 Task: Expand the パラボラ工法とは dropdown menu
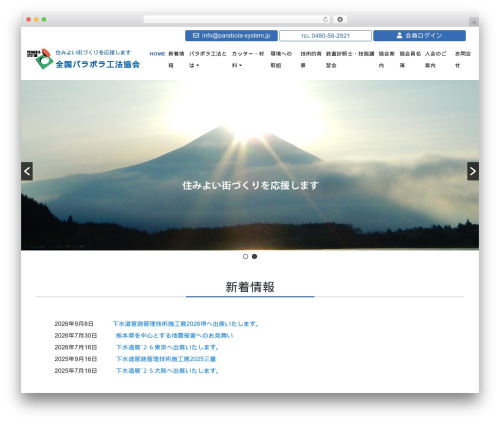207,59
